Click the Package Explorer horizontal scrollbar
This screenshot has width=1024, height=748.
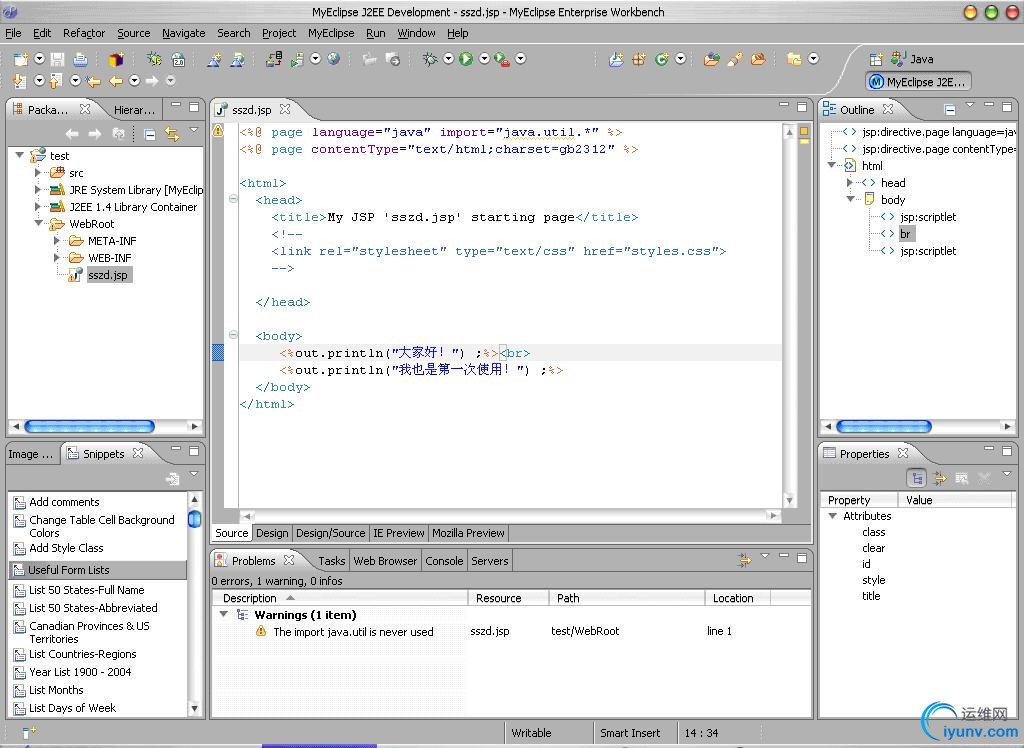[89, 427]
